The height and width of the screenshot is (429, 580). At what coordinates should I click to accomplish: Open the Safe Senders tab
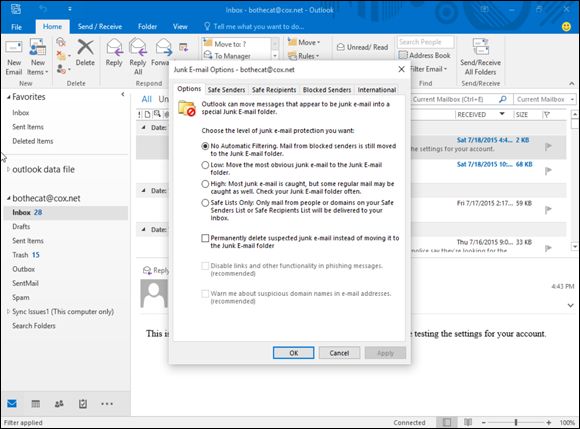[226, 90]
